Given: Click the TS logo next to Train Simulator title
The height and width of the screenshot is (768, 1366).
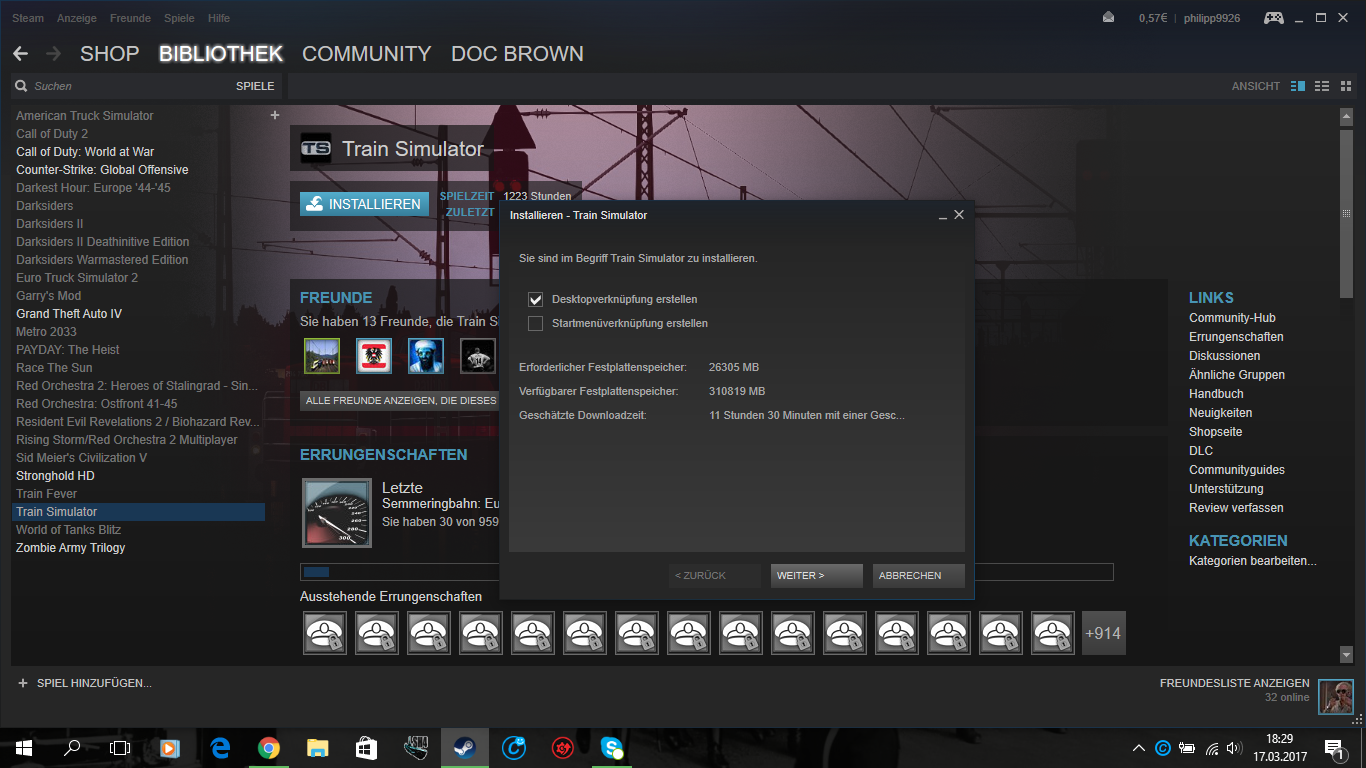Looking at the screenshot, I should point(316,149).
